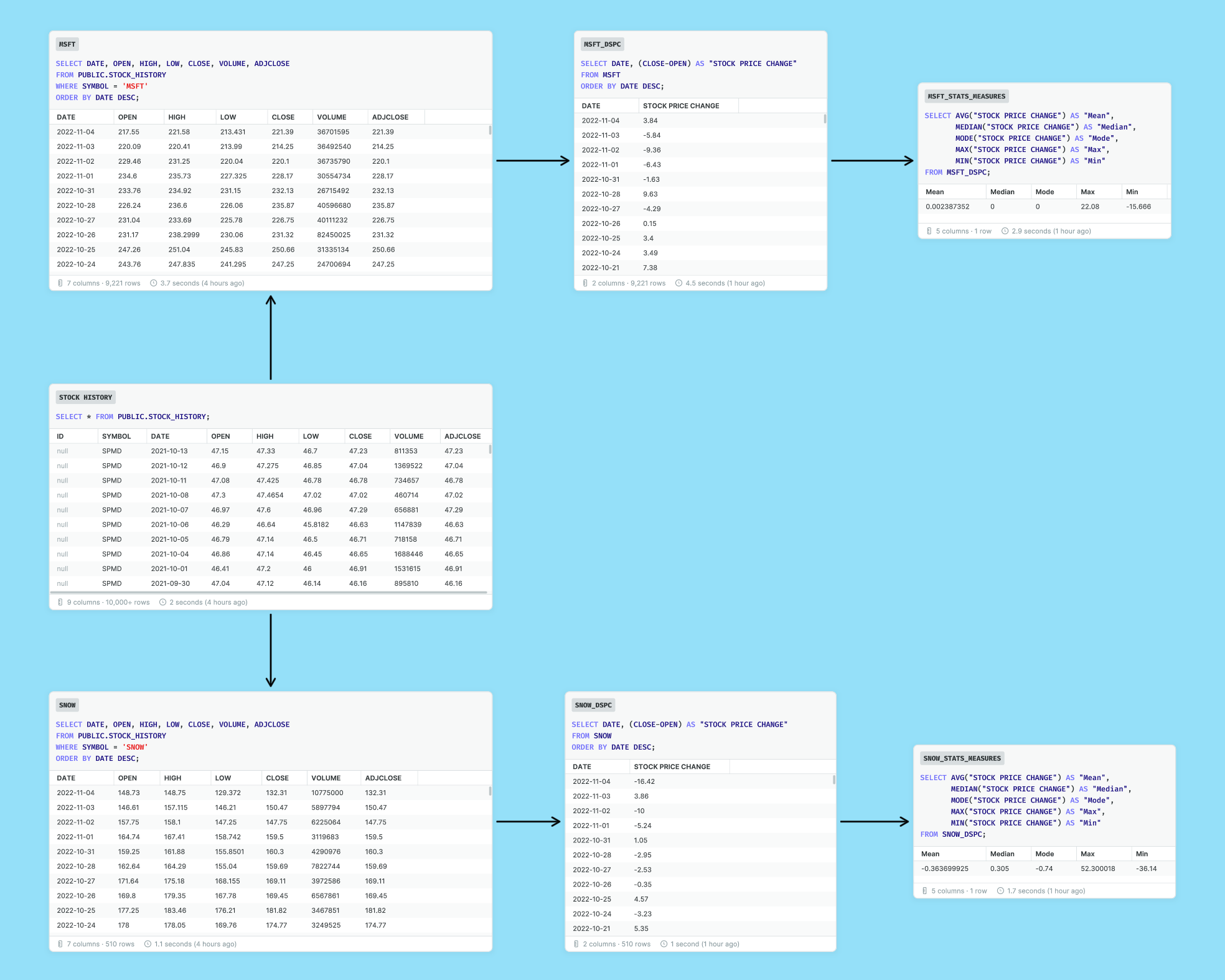Click the SNOW_DSPC table vertical scrollbar
Viewport: 1225px width, 980px height.
[x=833, y=780]
